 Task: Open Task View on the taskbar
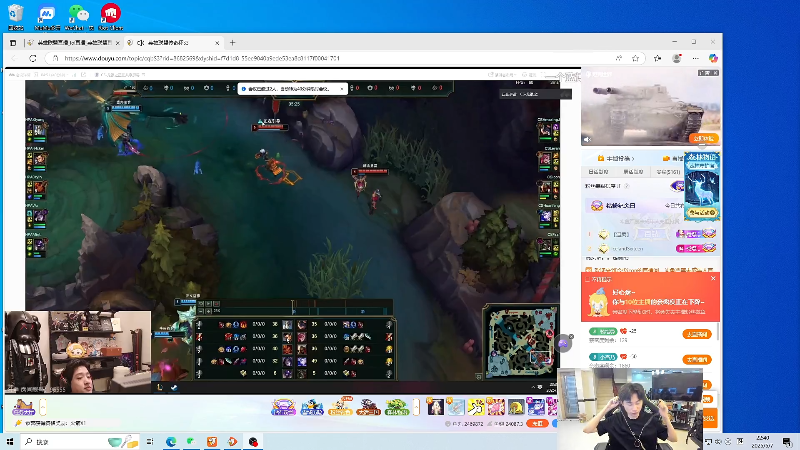(x=150, y=442)
